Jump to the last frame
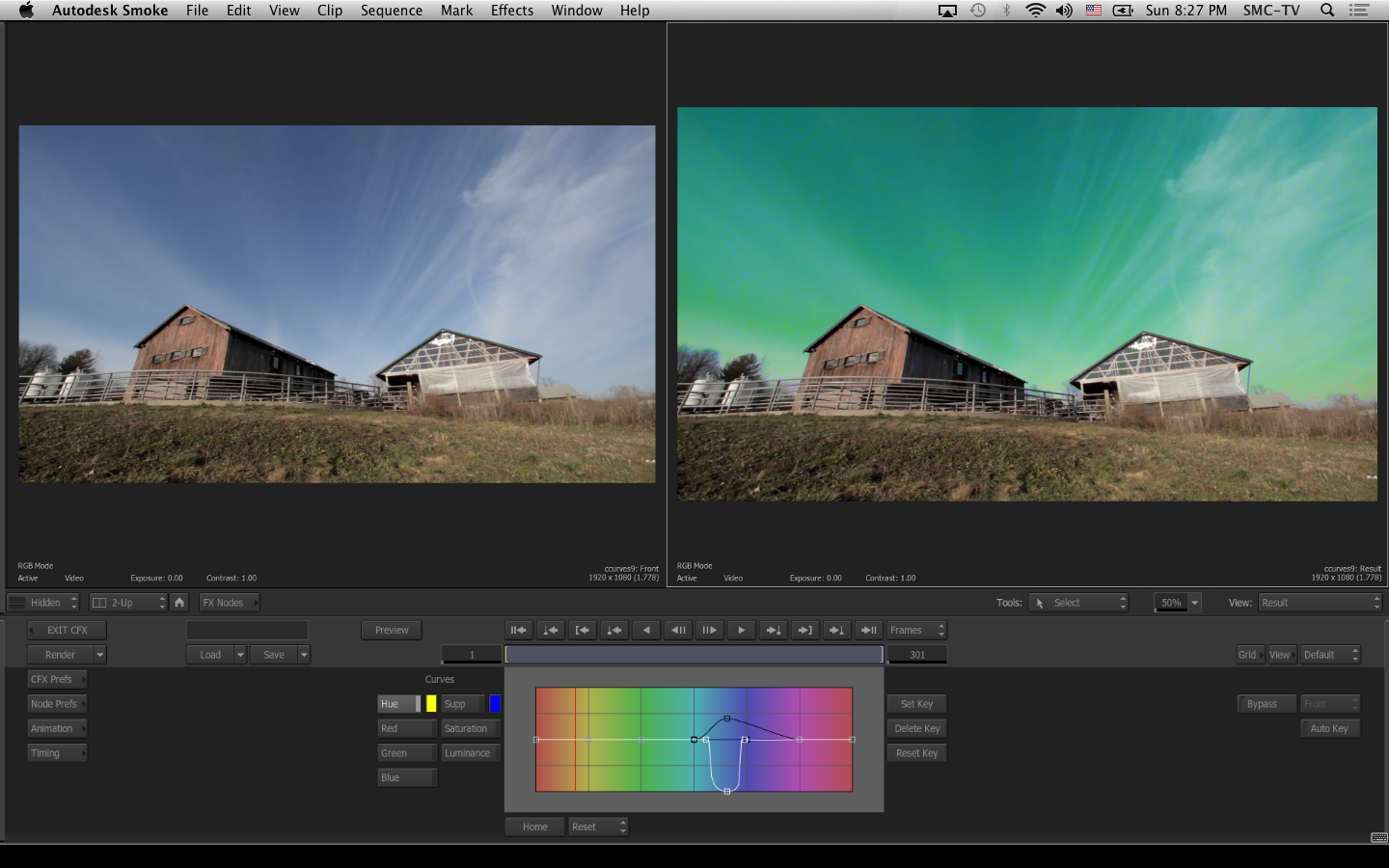This screenshot has height=868, width=1389. [868, 630]
